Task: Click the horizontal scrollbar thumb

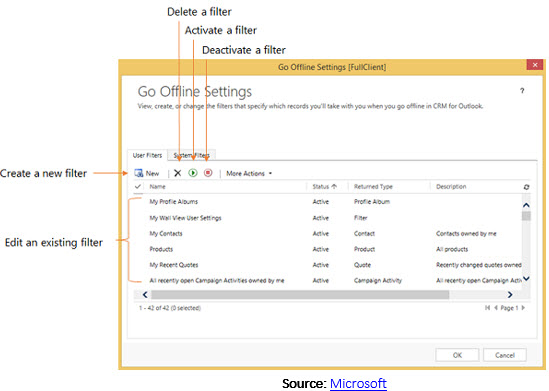Action: click(300, 295)
